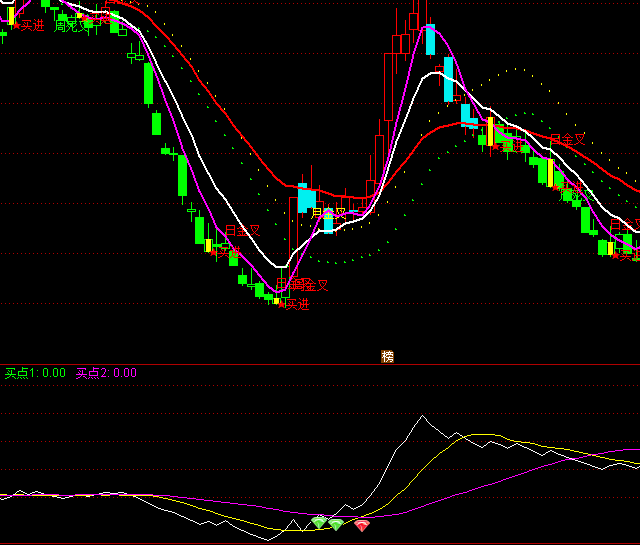This screenshot has width=640, height=545.
Task: Click the red diamond signal marker
Action: 361,525
